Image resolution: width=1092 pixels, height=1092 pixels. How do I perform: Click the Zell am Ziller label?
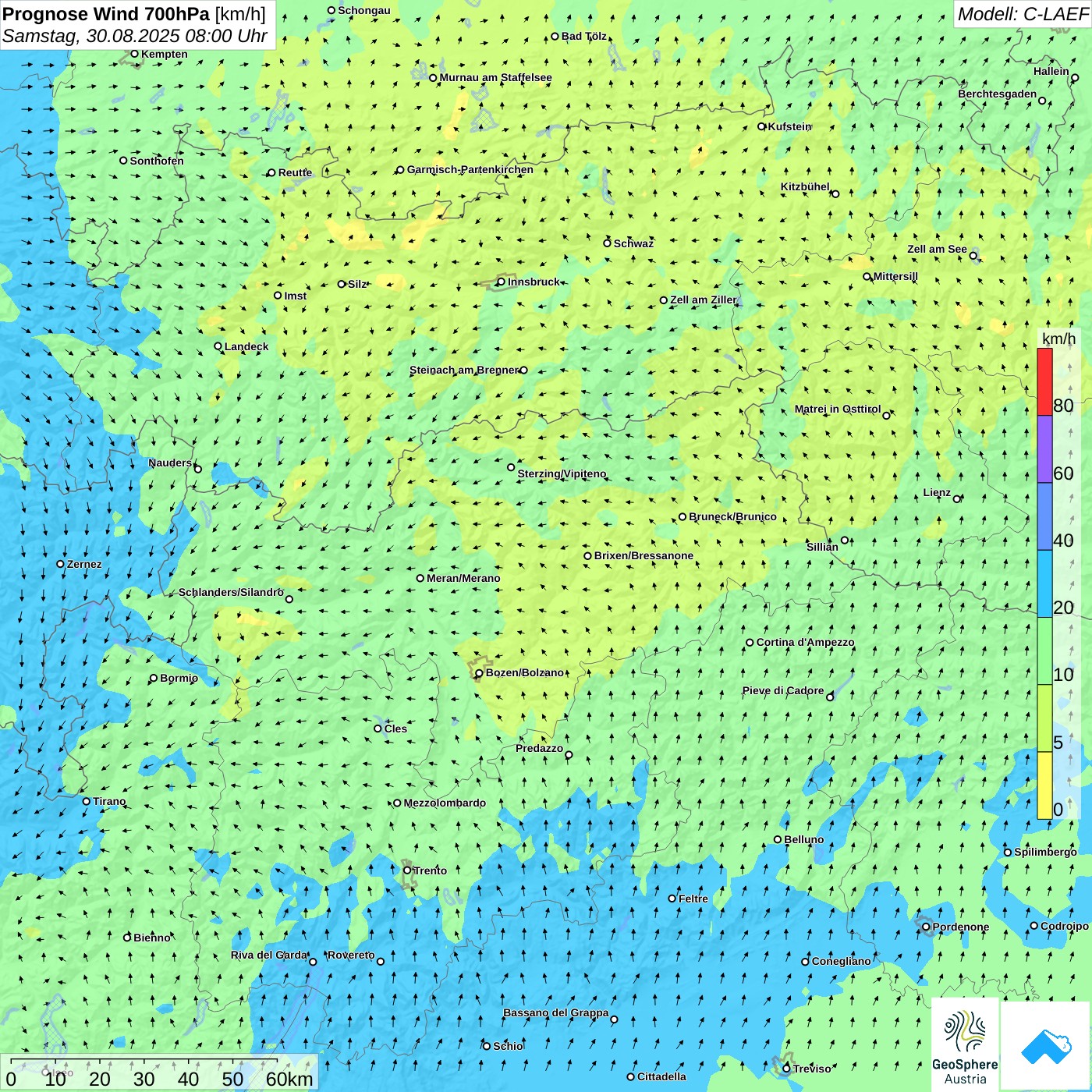[703, 300]
